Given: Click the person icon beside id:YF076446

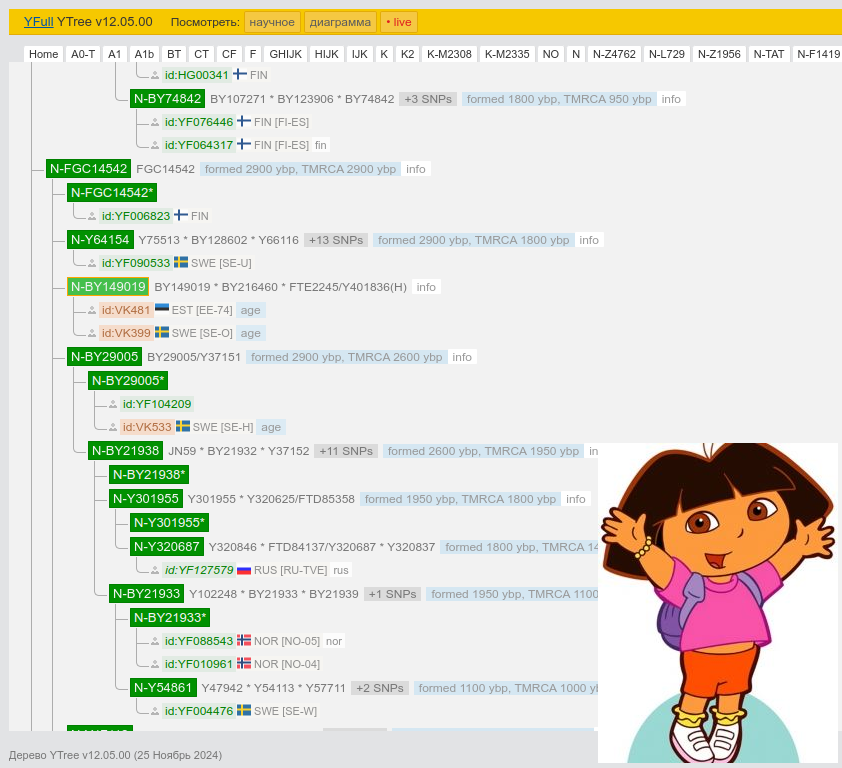Looking at the screenshot, I should pos(155,122).
